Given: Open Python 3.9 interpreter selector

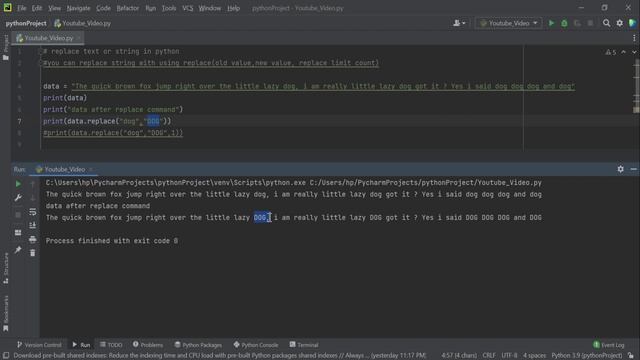Looking at the screenshot, I should pos(587,356).
